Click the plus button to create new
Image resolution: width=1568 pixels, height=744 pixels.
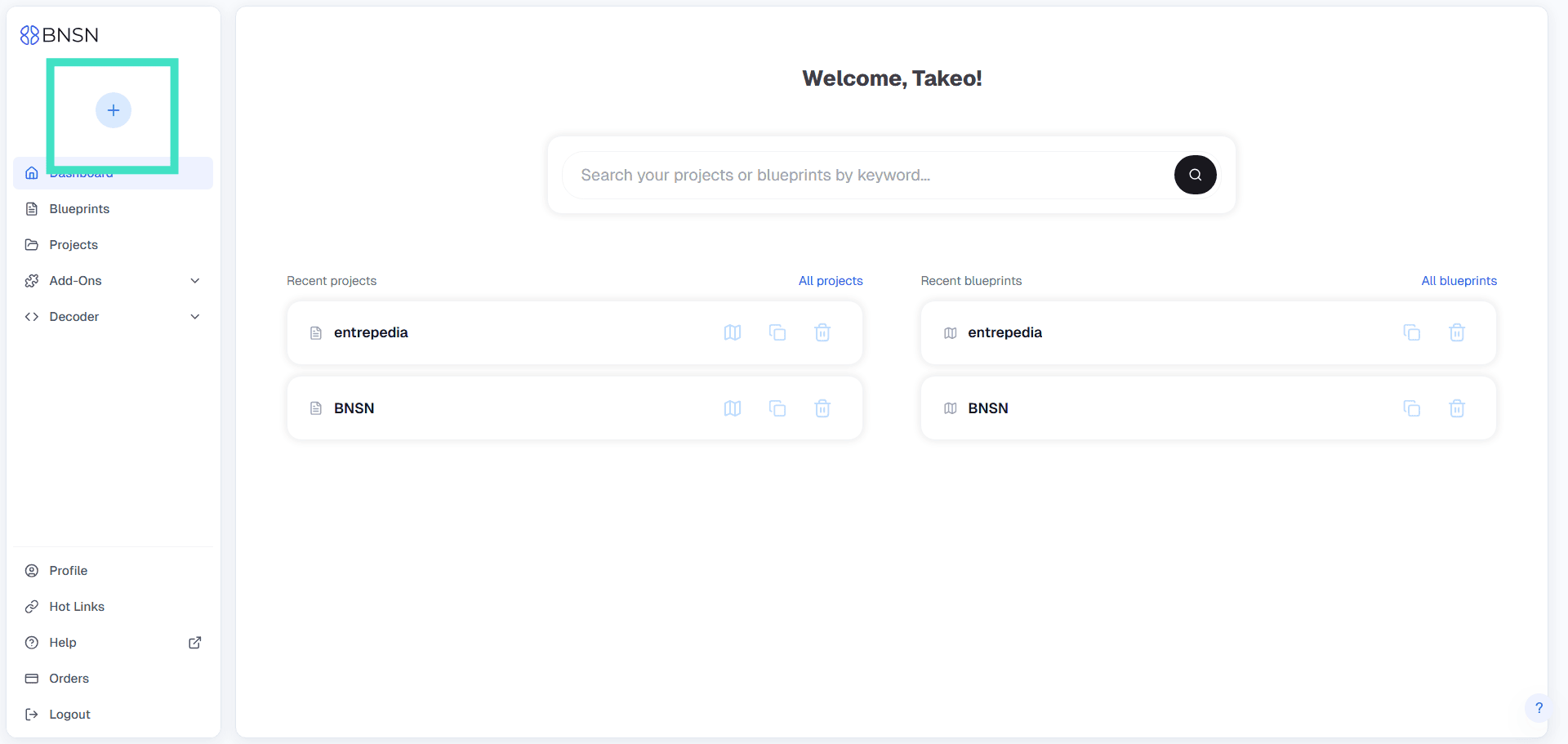113,110
